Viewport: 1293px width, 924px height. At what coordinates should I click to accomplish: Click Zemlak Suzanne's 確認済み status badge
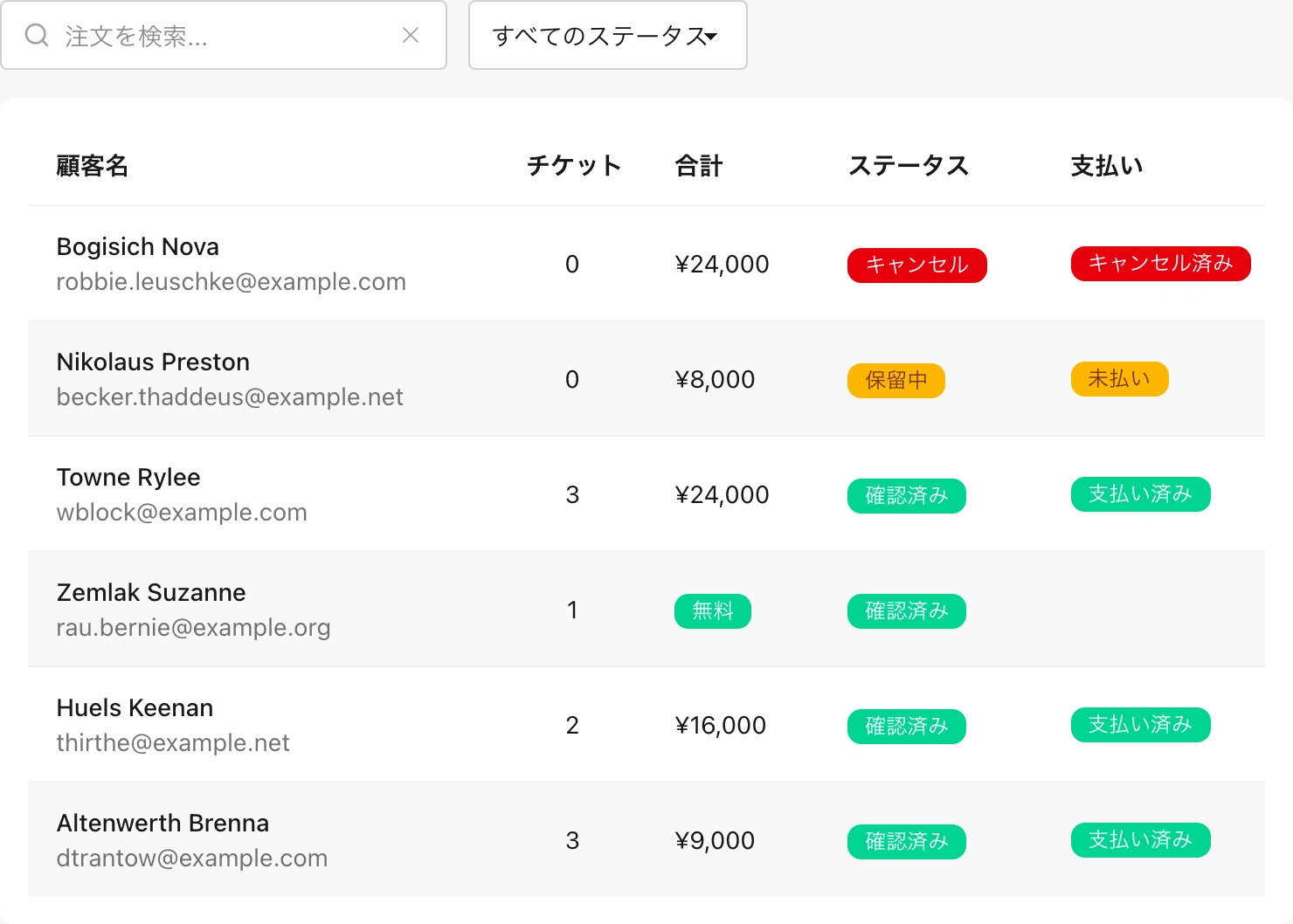point(907,611)
